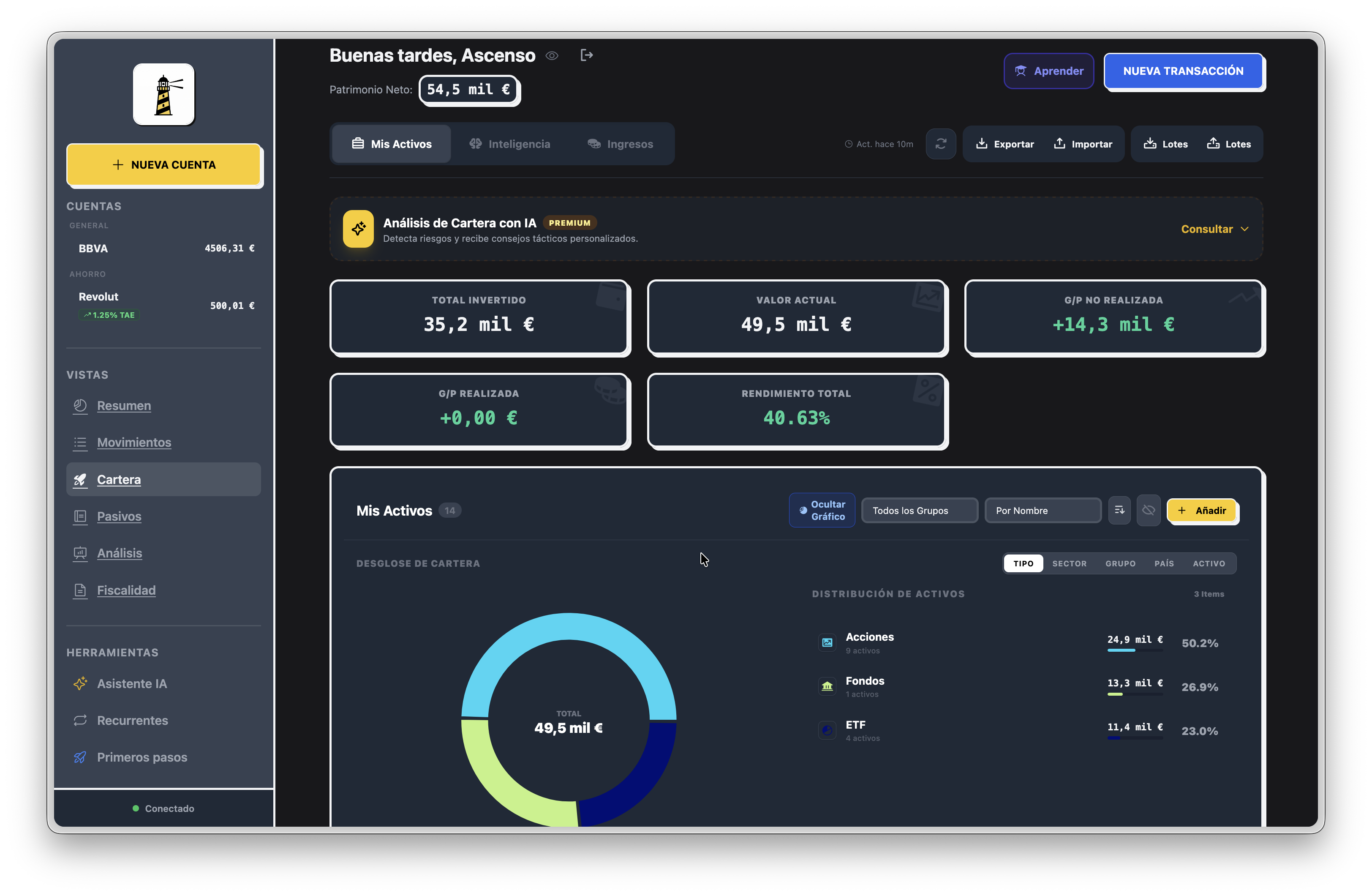This screenshot has width=1372, height=896.
Task: Click the 14 count badge beside Mis Activos
Action: pos(449,511)
